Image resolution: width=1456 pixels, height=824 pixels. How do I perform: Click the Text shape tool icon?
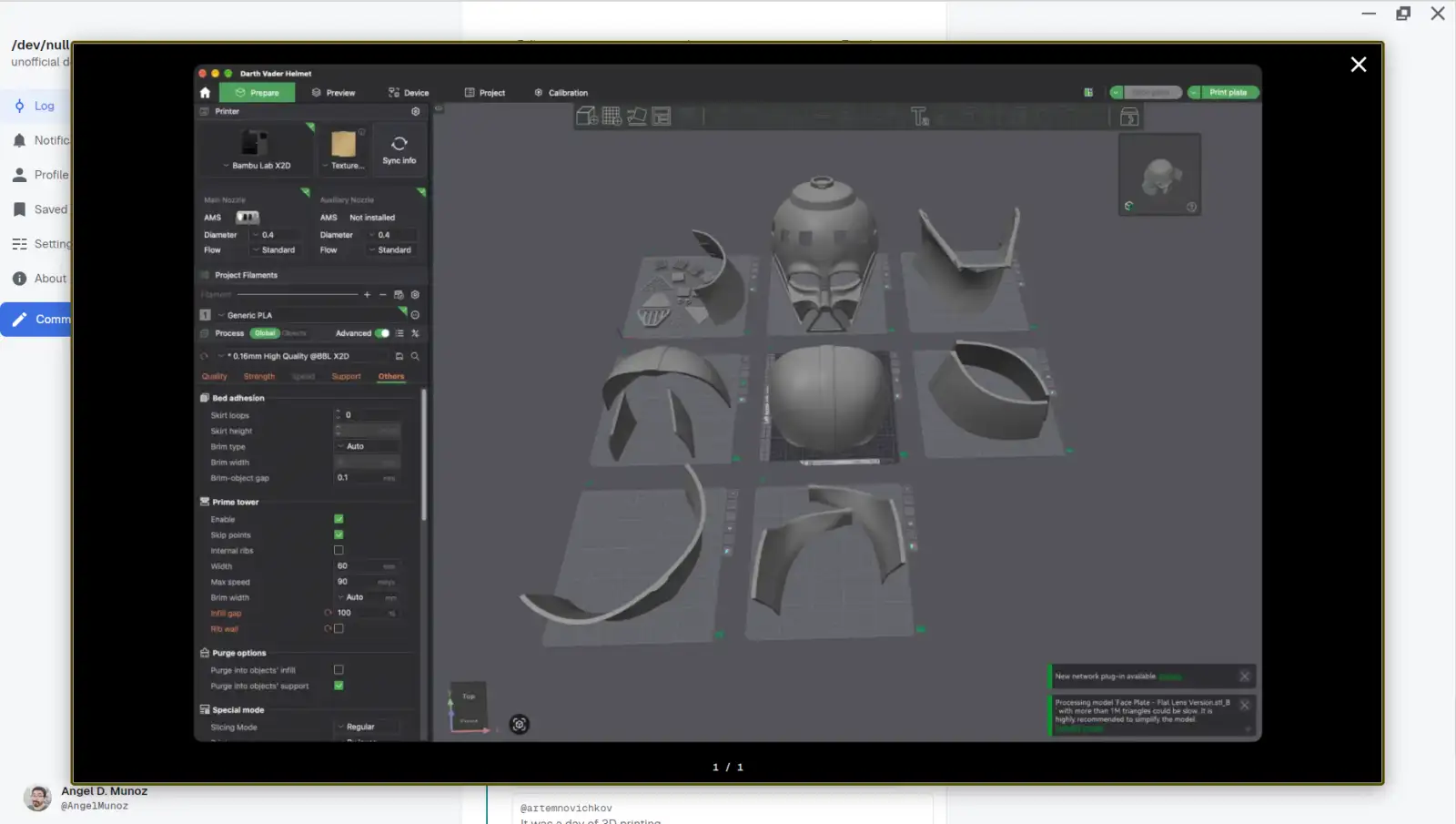(920, 117)
